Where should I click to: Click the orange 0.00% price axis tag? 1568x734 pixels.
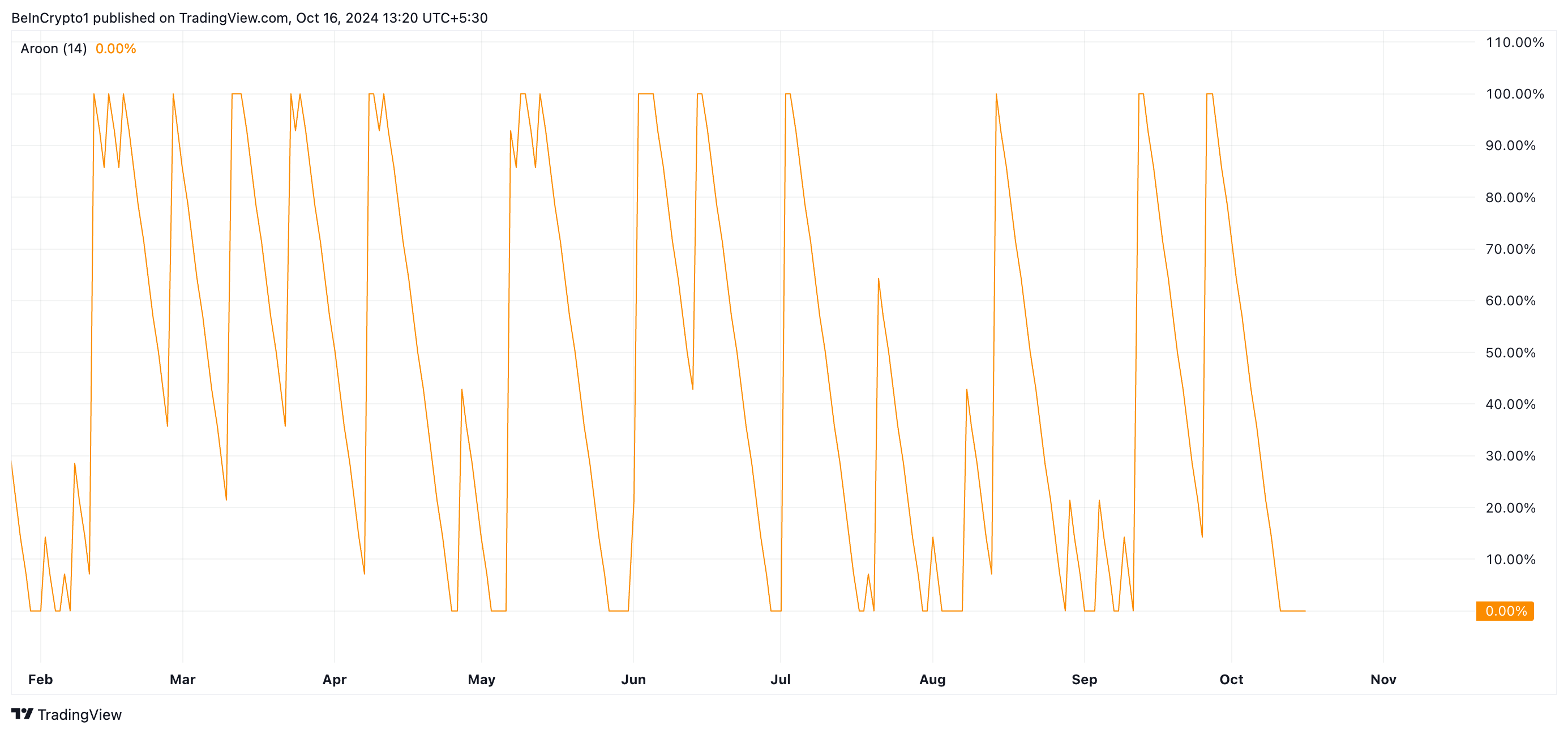(x=1505, y=611)
